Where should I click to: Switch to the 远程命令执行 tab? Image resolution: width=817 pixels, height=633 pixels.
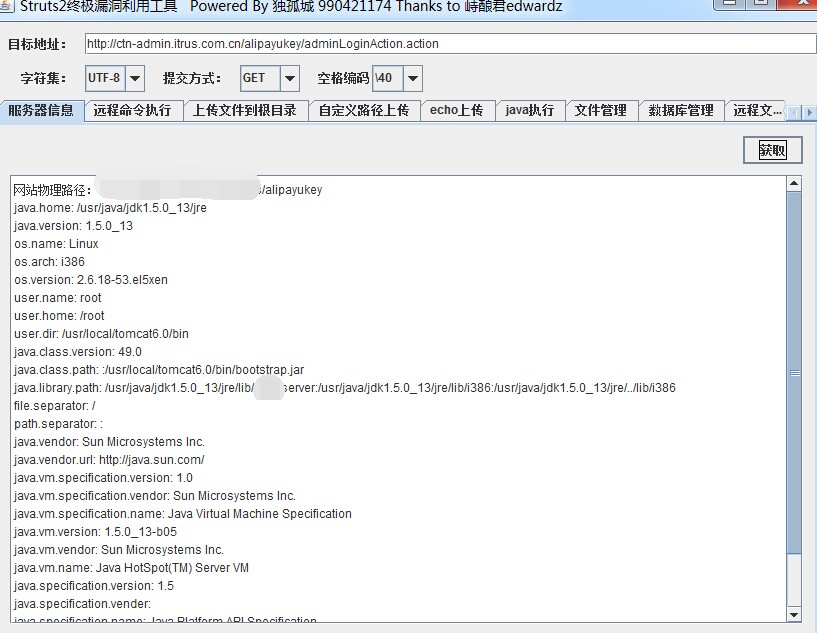[x=132, y=110]
